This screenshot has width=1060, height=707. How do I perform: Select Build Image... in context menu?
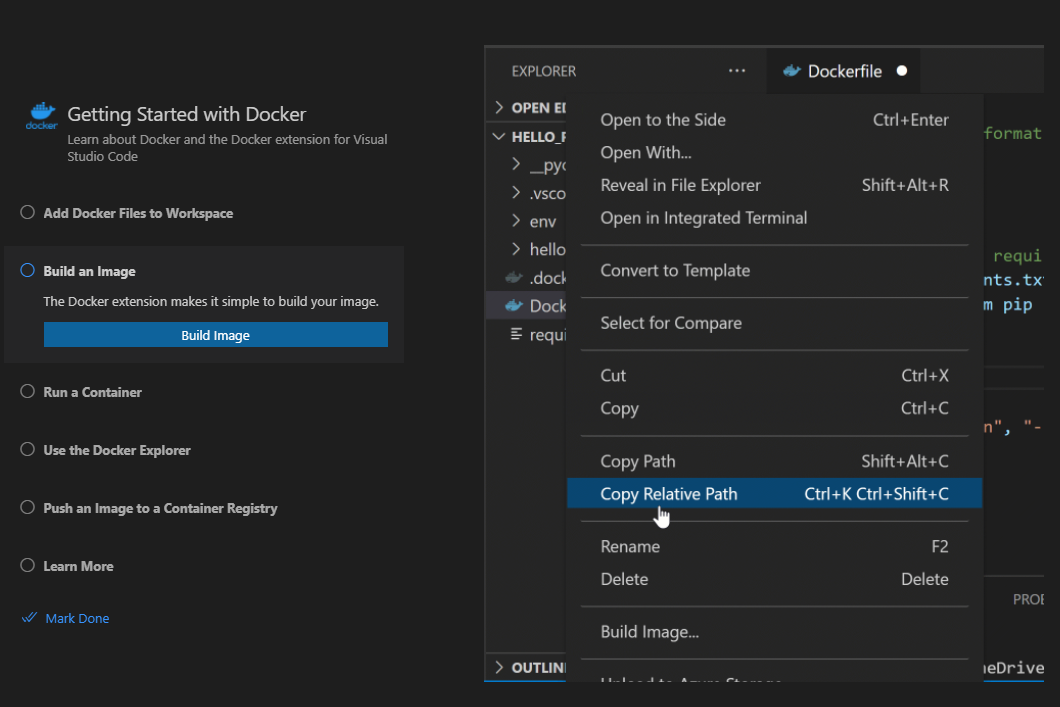pyautogui.click(x=649, y=632)
